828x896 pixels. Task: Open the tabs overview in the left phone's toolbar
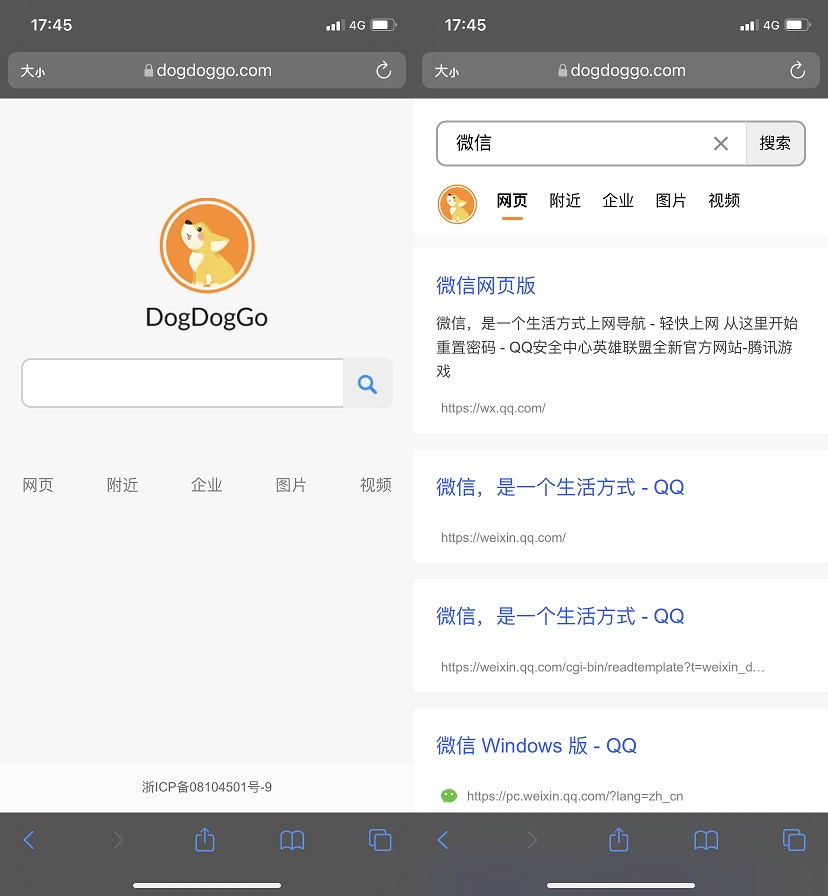click(380, 840)
